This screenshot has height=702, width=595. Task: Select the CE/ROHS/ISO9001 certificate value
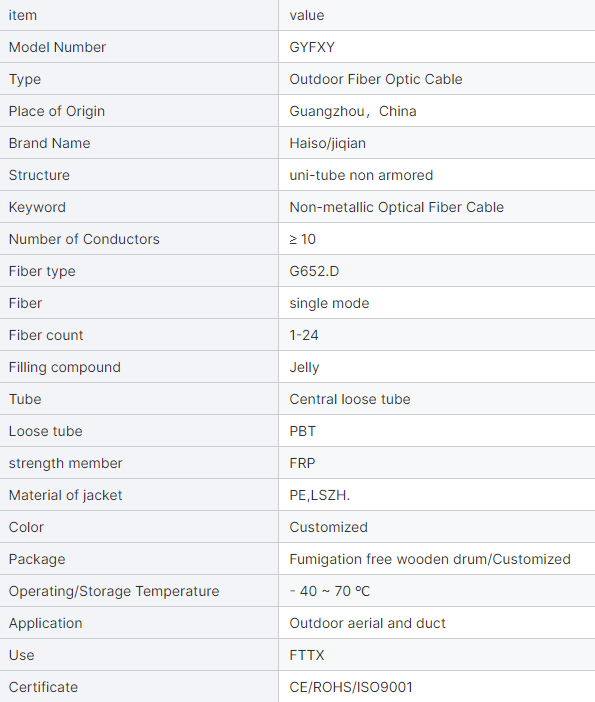[x=351, y=687]
